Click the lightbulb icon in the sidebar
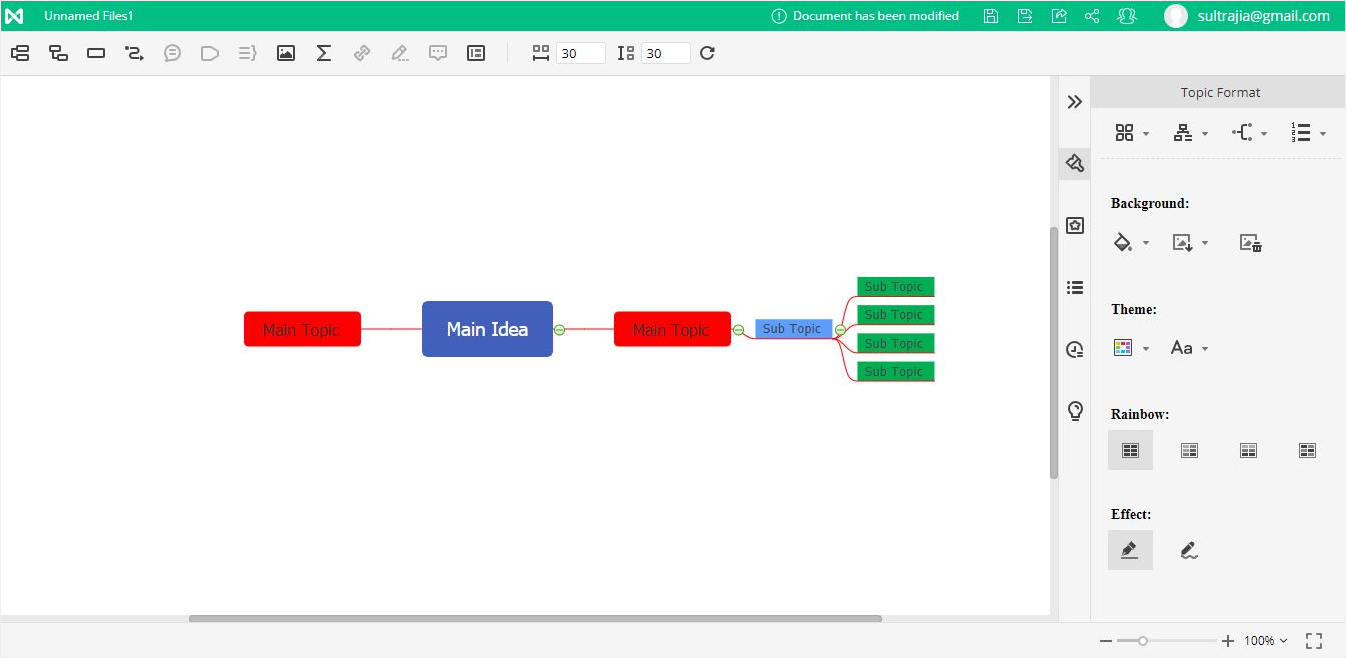The width and height of the screenshot is (1346, 658). click(x=1075, y=410)
